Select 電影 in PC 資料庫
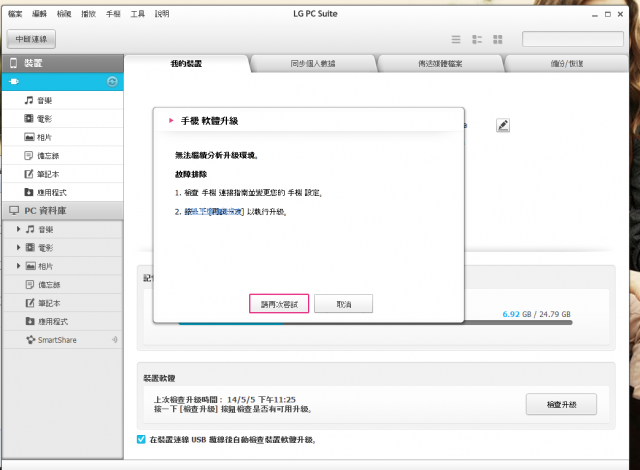Image resolution: width=640 pixels, height=470 pixels. [62, 248]
